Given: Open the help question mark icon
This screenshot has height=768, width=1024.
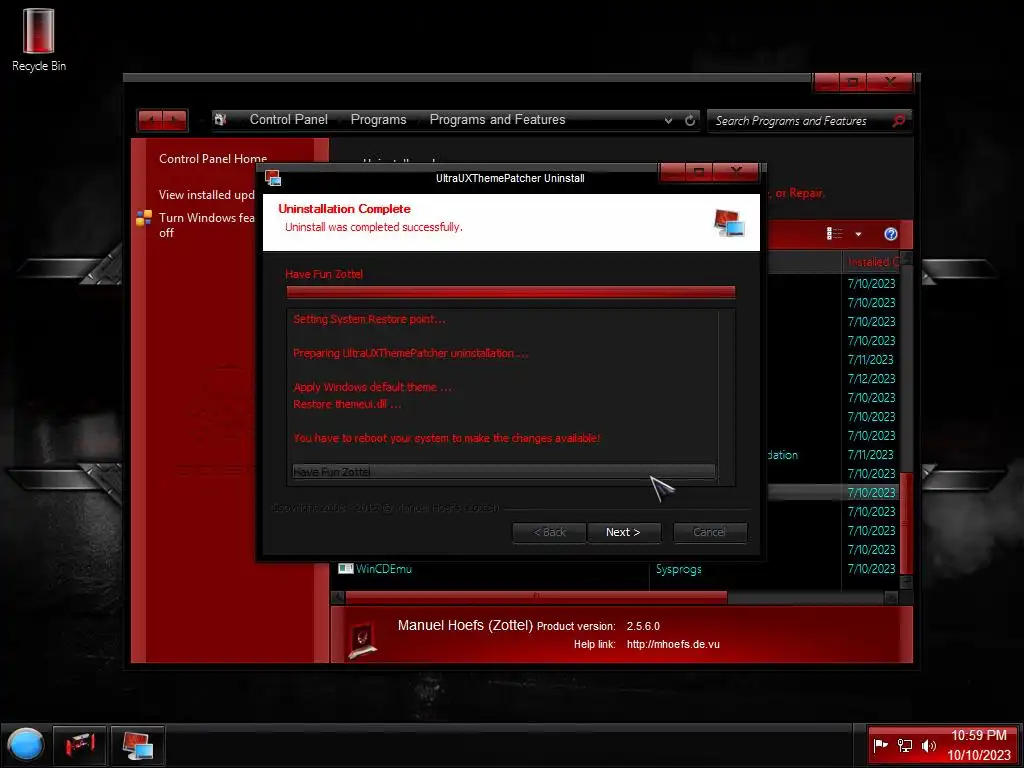Looking at the screenshot, I should pyautogui.click(x=890, y=234).
